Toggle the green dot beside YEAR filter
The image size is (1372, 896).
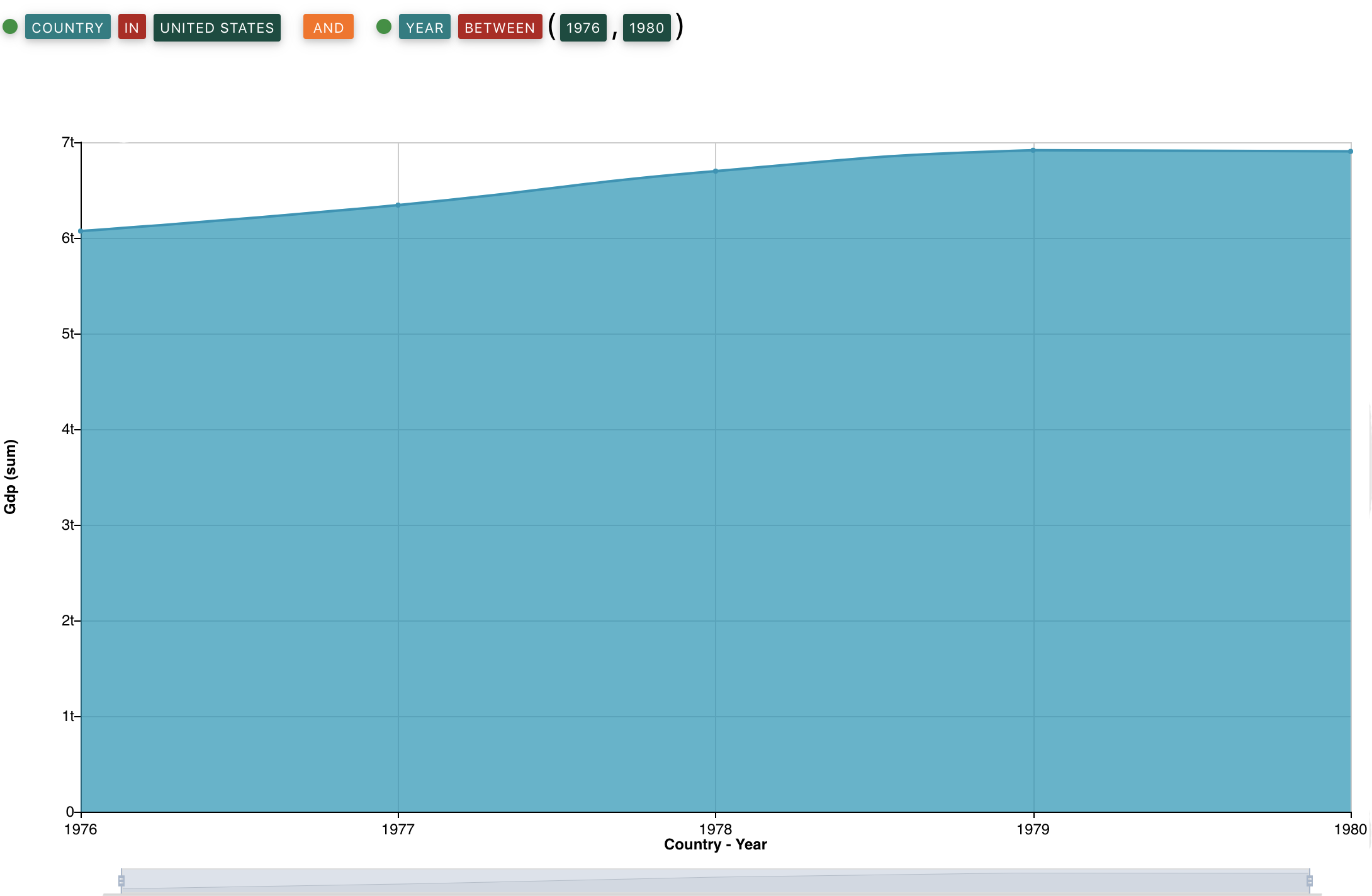click(384, 26)
